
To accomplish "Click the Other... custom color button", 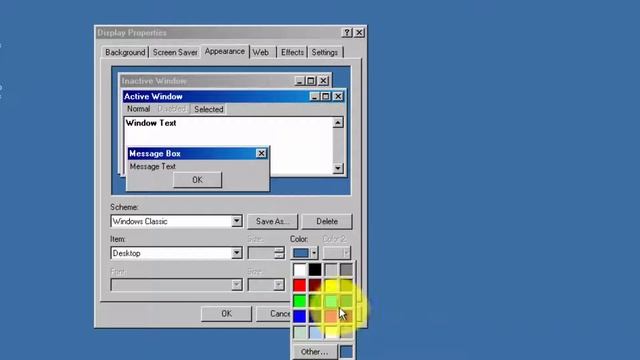I will [x=315, y=352].
